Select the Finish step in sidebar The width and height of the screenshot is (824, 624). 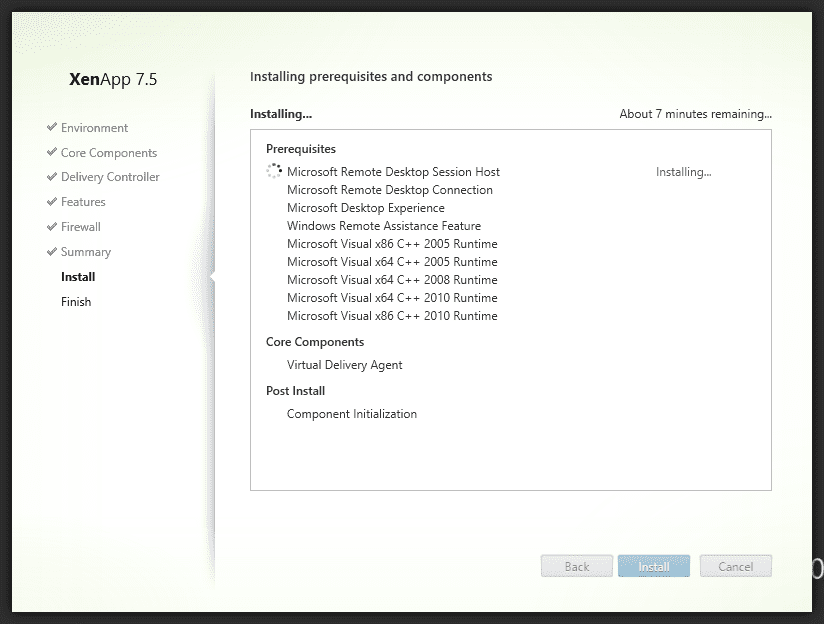click(76, 302)
